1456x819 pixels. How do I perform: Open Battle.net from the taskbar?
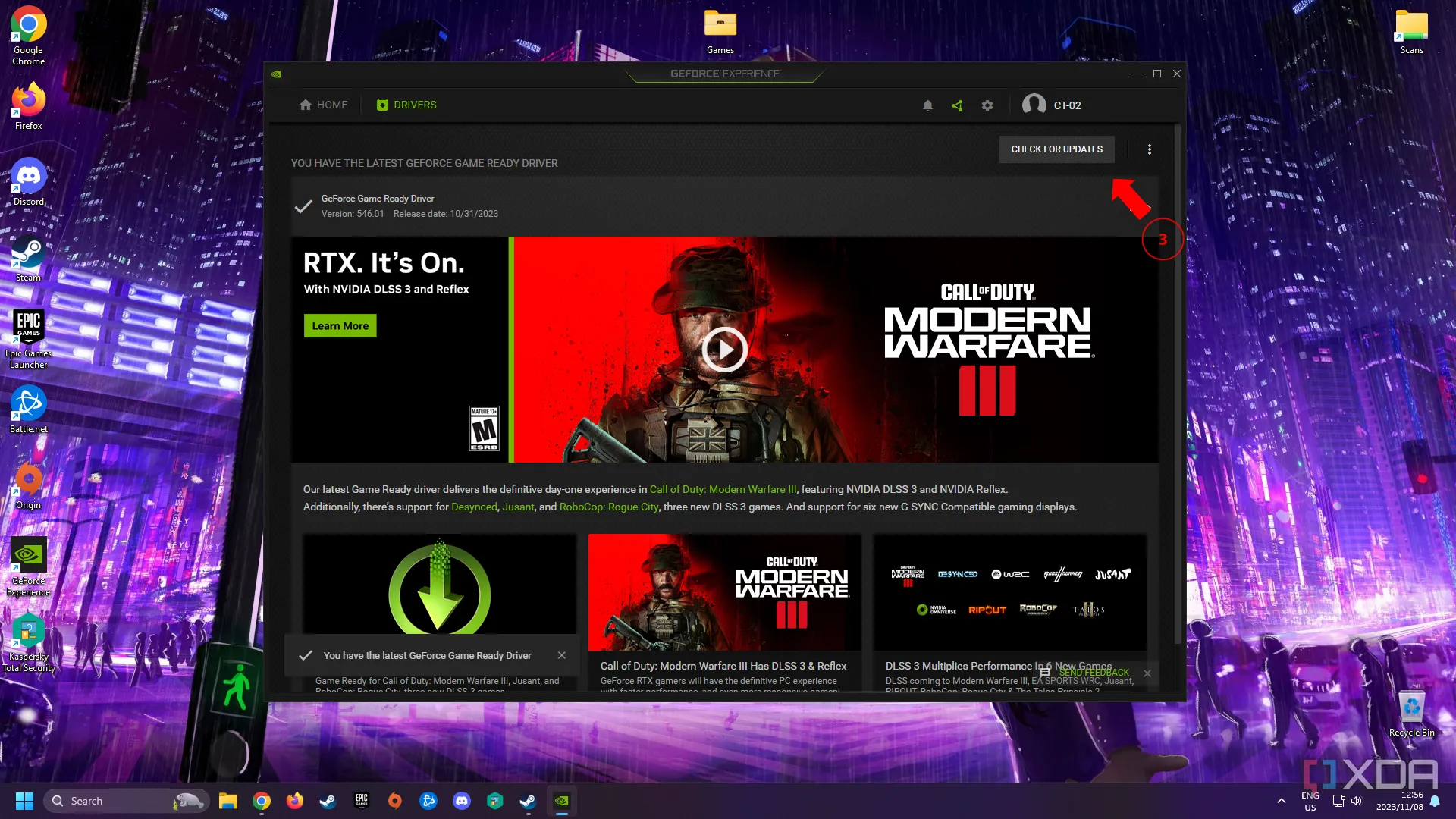coord(428,801)
